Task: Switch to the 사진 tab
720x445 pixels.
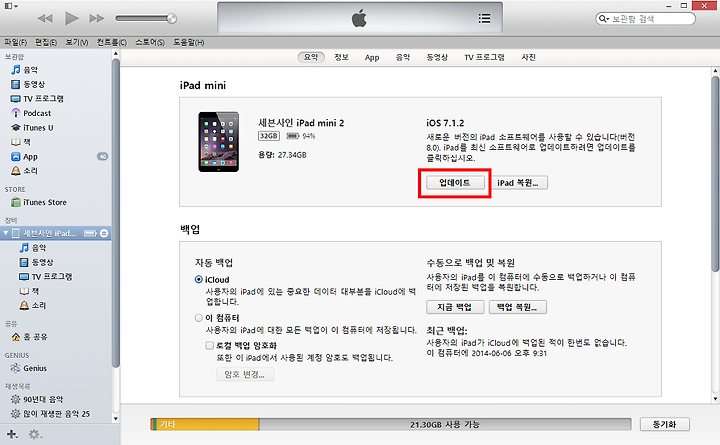Action: 529,57
